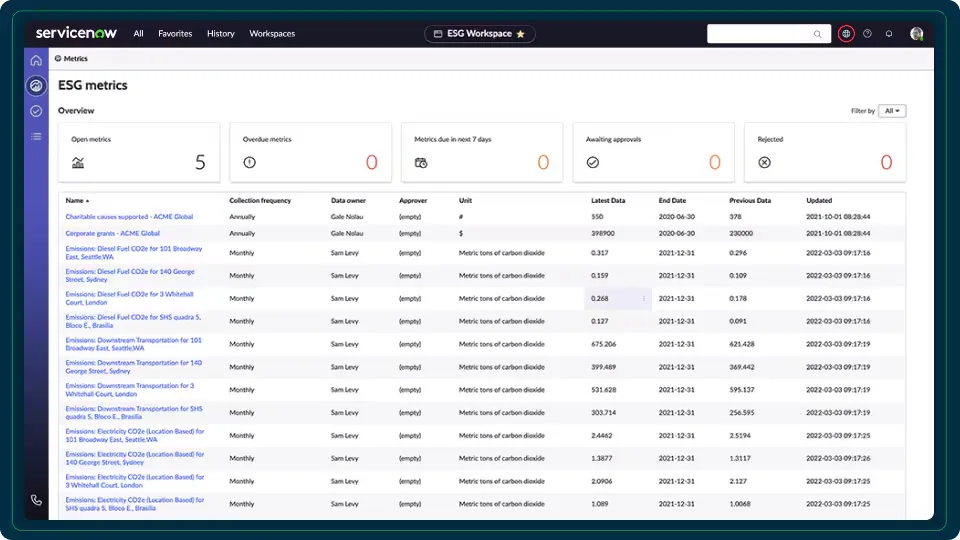Toggle the ESG Workspace favorite star
The width and height of the screenshot is (960, 540).
point(520,34)
